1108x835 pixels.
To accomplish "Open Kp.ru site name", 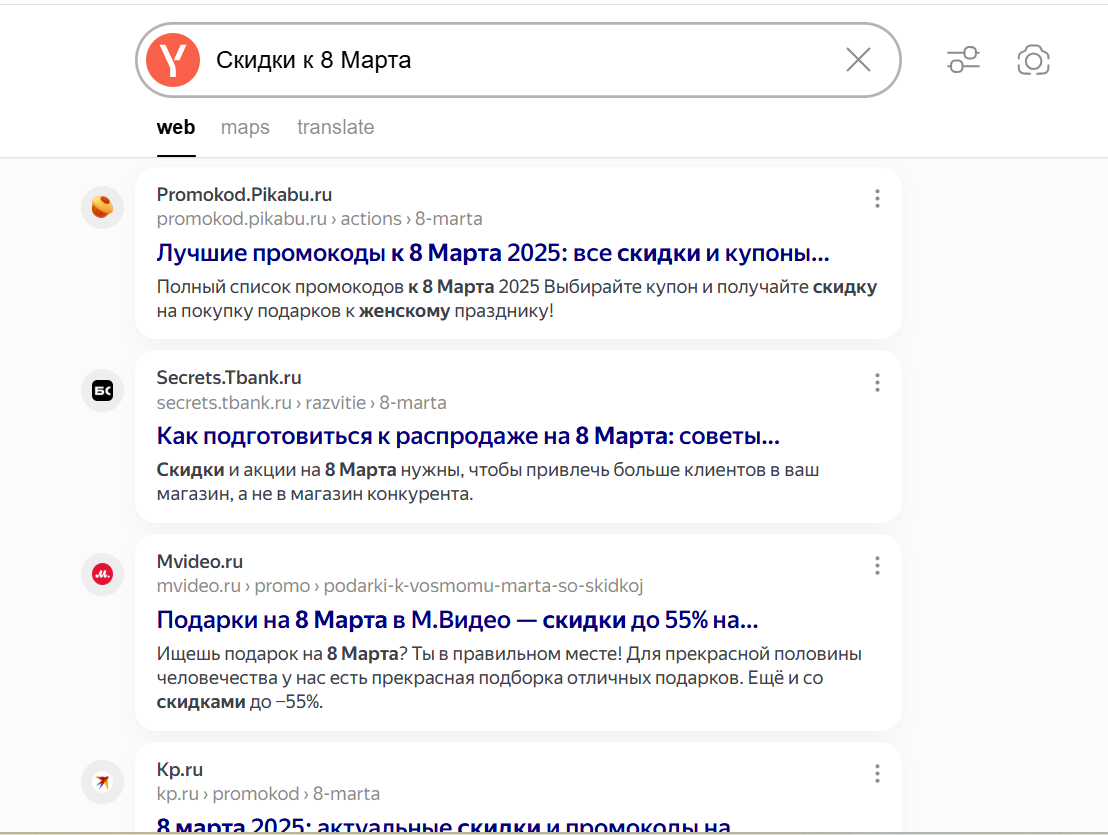I will click(x=179, y=769).
